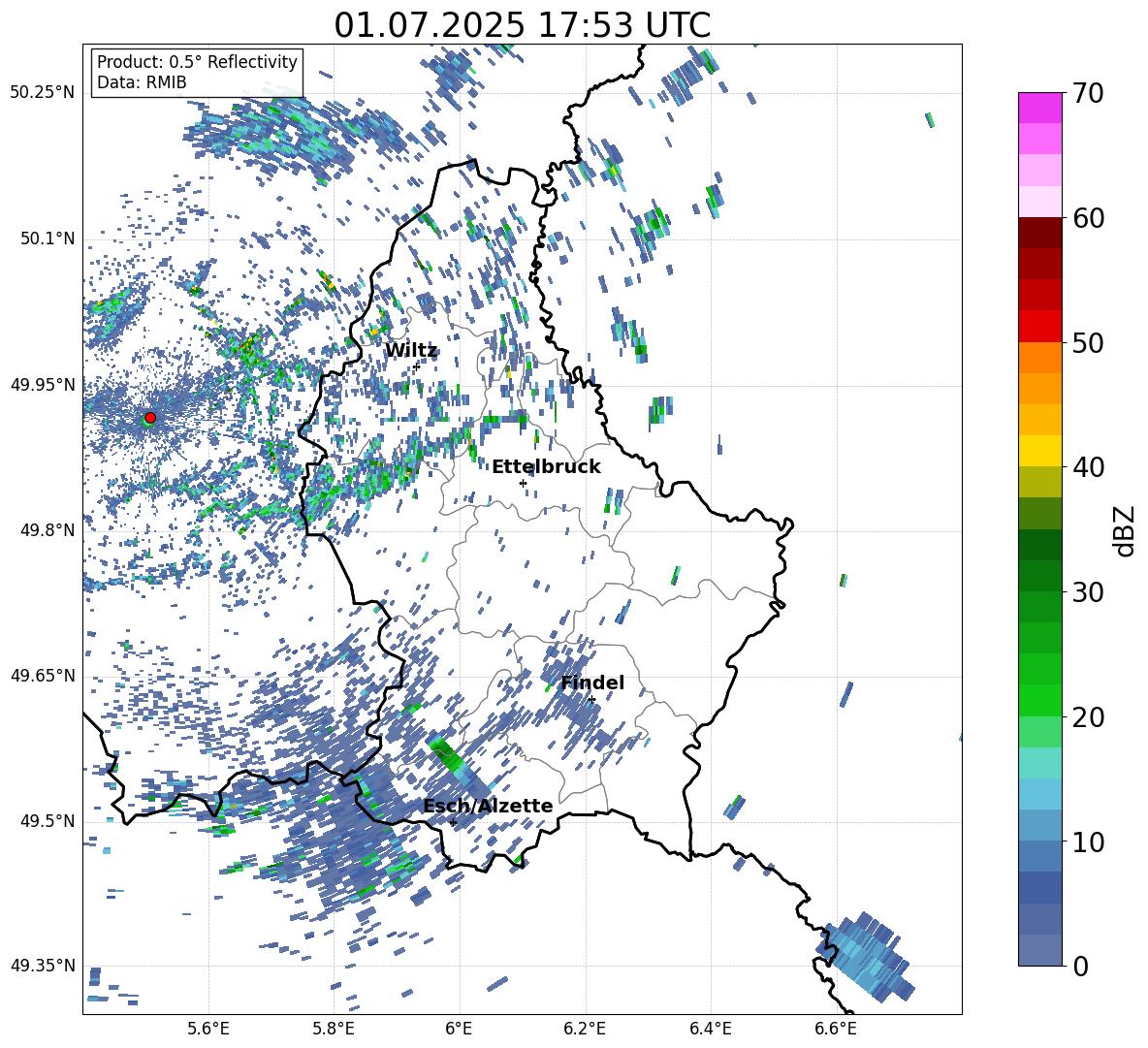This screenshot has width=1148, height=1048.
Task: Click the colorbar value 40
Action: [x=1088, y=467]
